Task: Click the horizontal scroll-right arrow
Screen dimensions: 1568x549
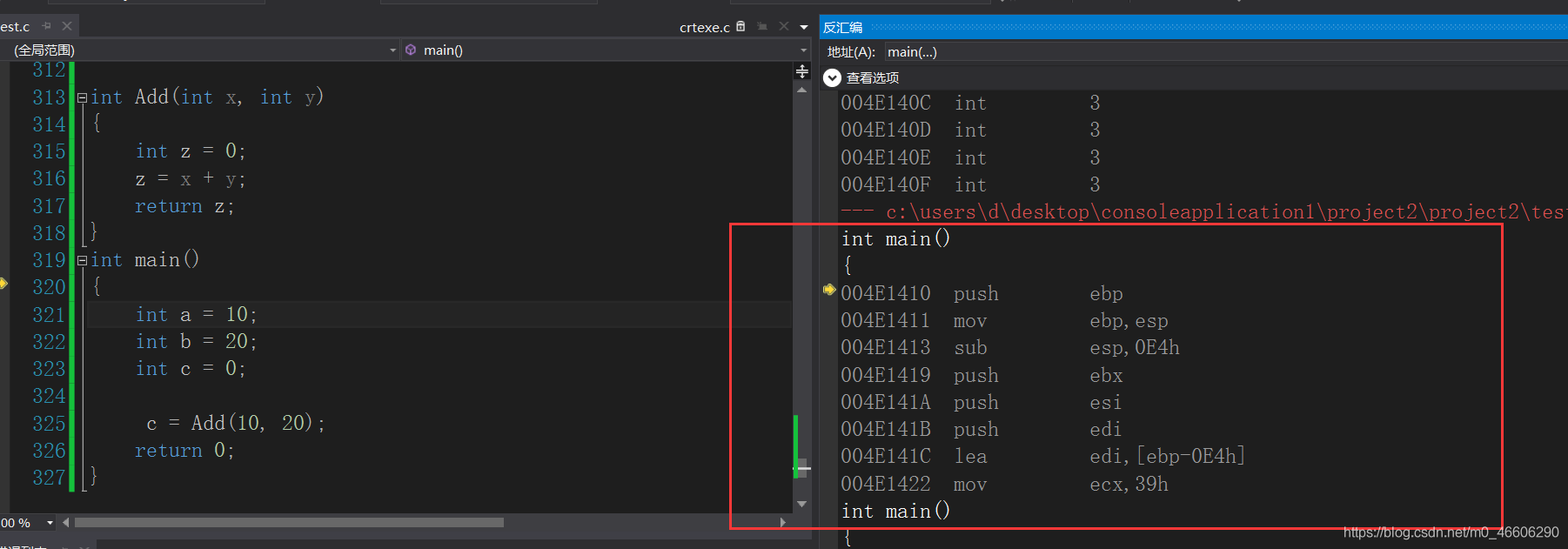Action: (783, 522)
